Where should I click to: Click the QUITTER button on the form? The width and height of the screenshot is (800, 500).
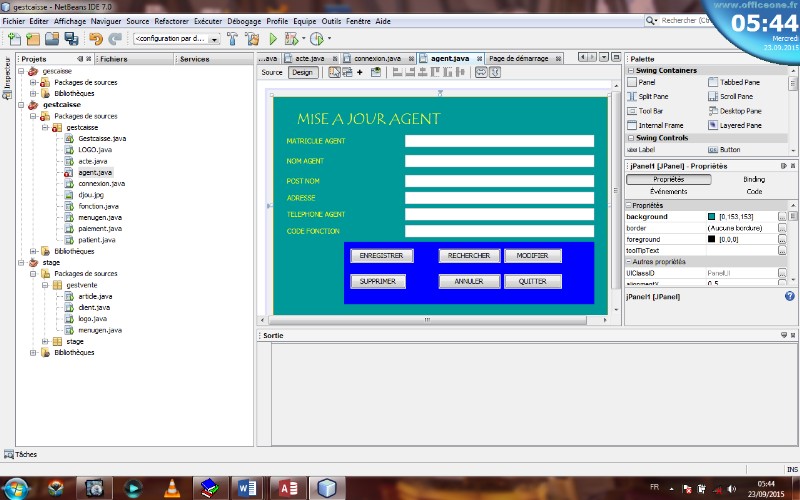(x=532, y=282)
